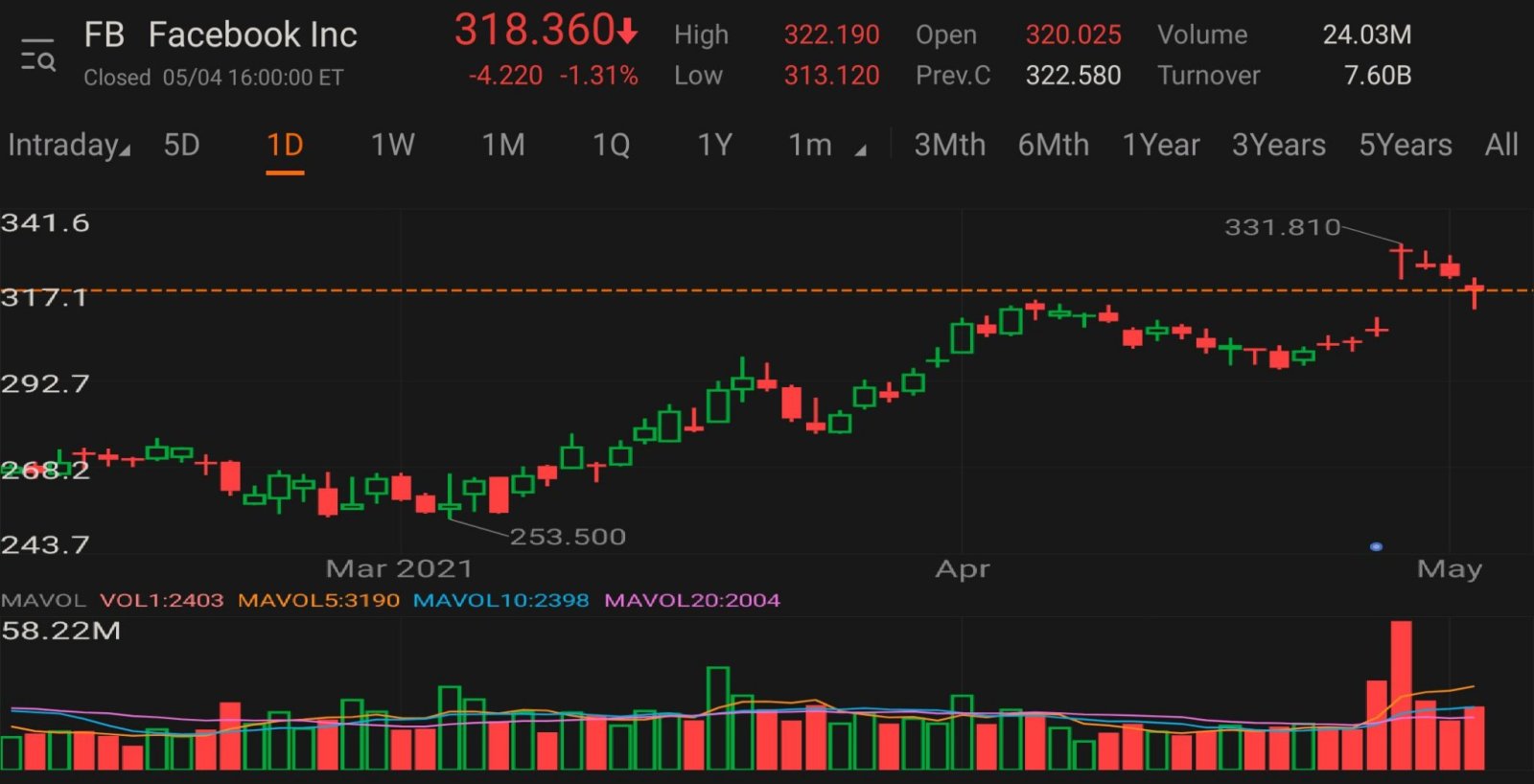Screen dimensions: 1534x784
Task: Set range to 3Mth
Action: pyautogui.click(x=949, y=145)
